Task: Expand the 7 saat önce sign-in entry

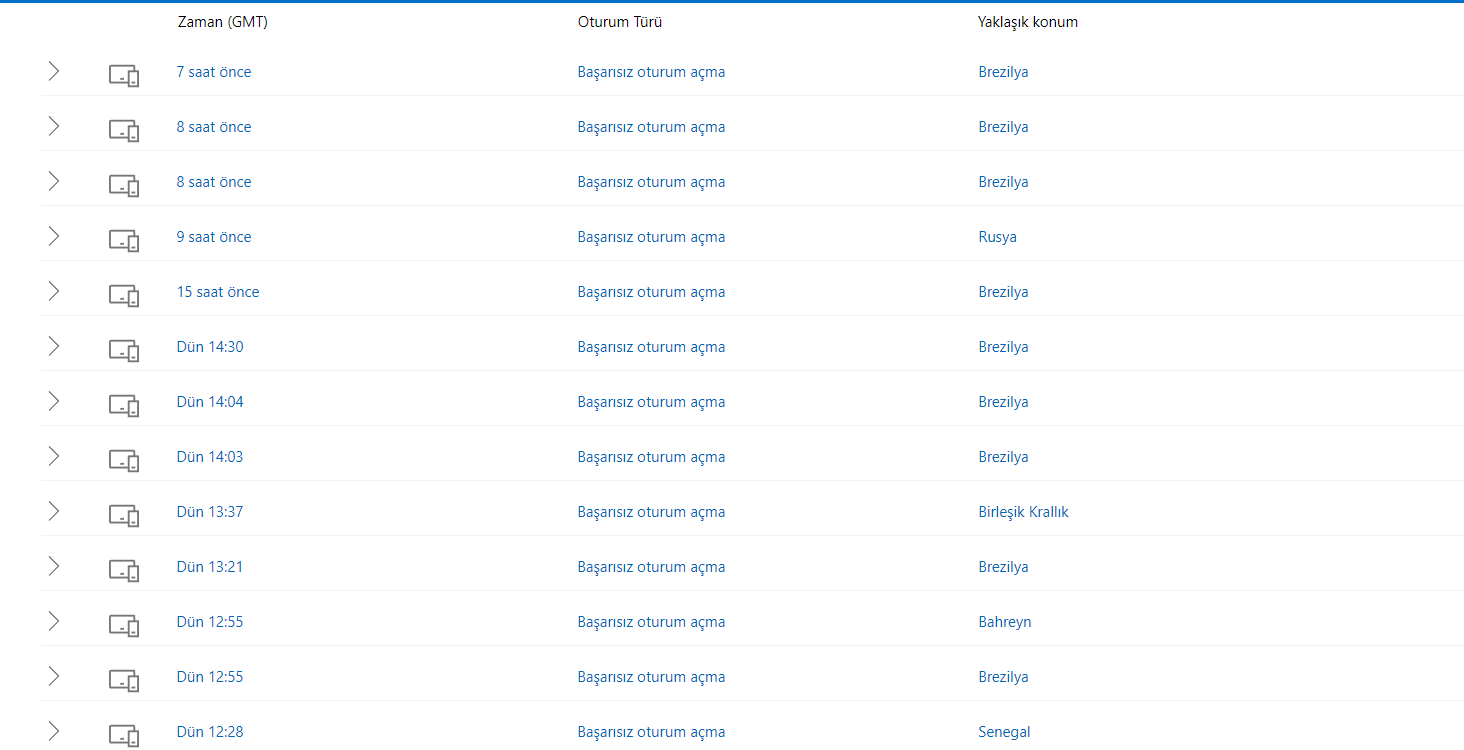Action: point(54,71)
